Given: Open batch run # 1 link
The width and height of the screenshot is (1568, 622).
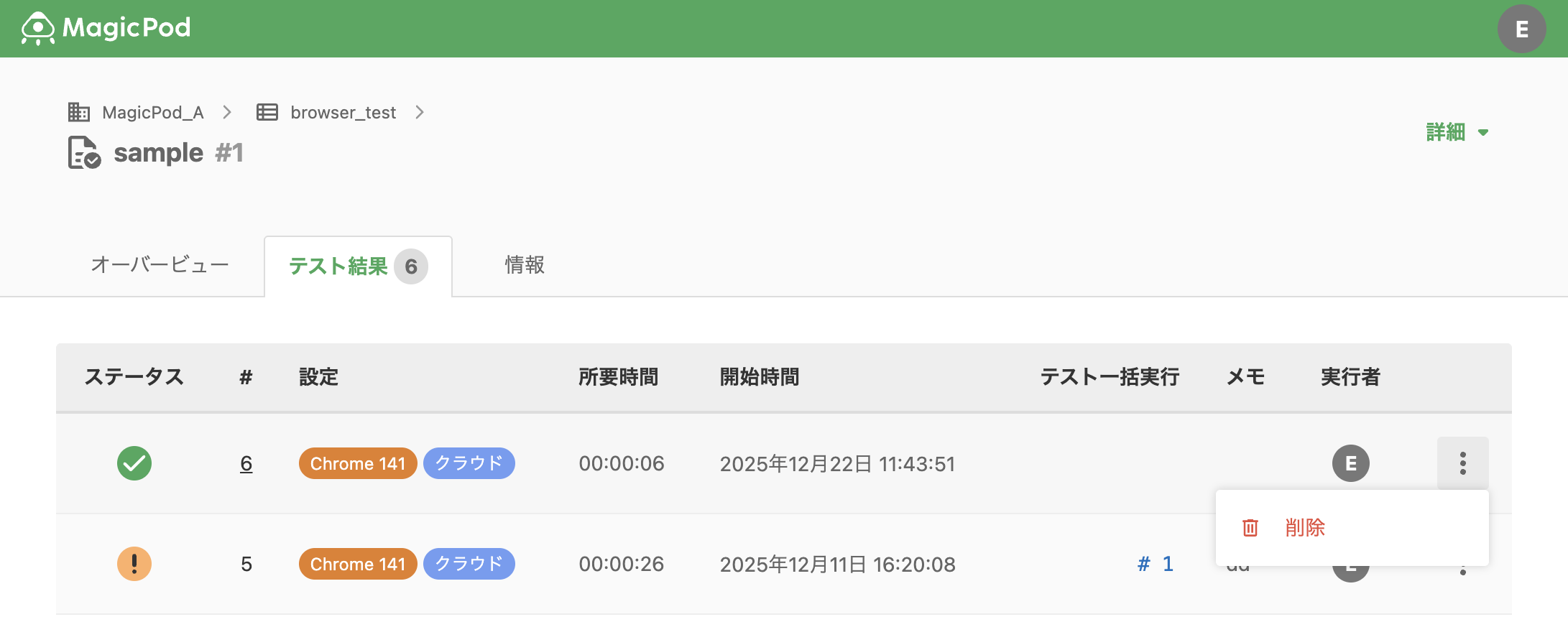Looking at the screenshot, I should 1156,564.
